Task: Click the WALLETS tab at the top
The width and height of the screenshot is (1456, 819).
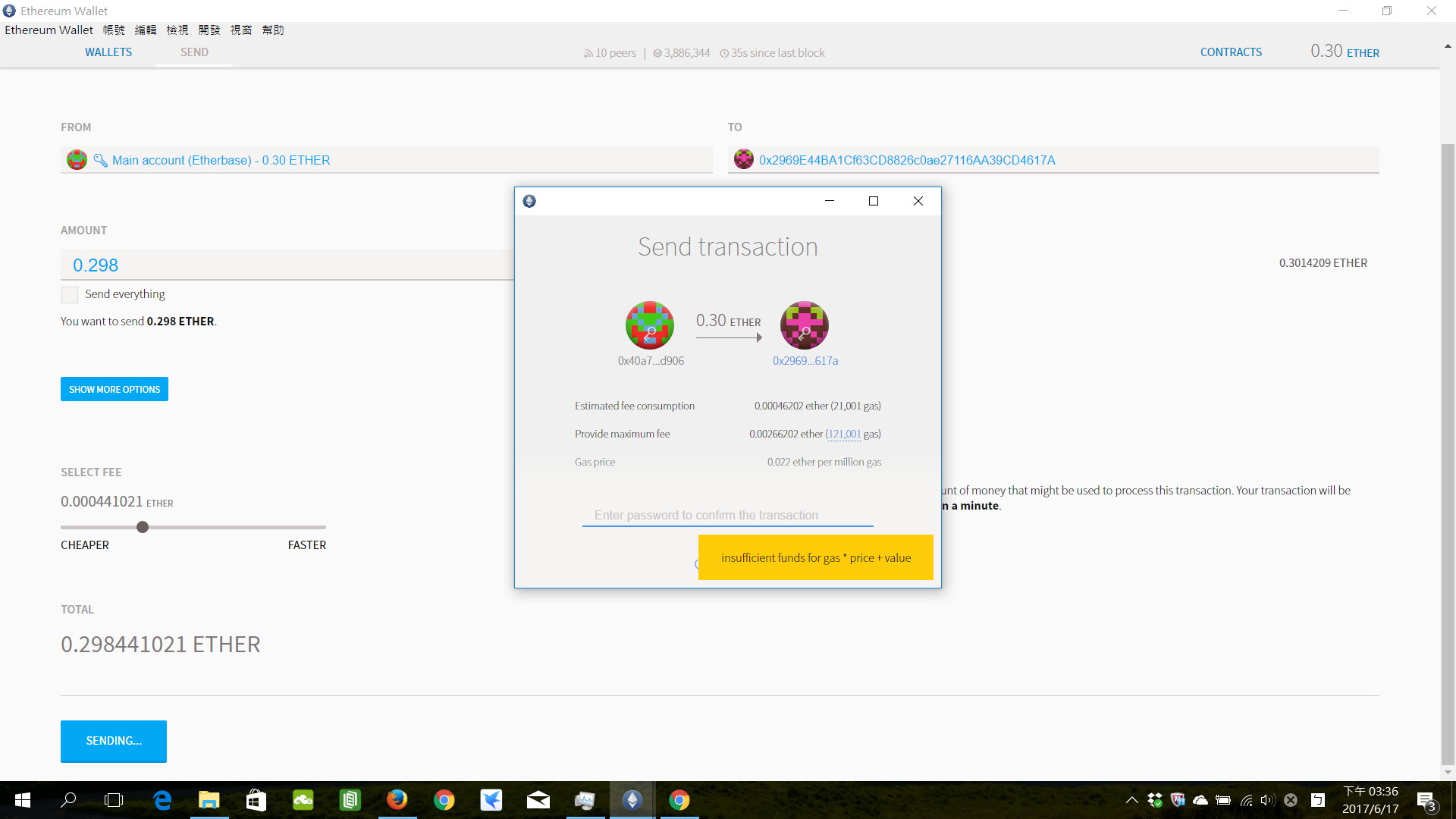Action: (x=107, y=52)
